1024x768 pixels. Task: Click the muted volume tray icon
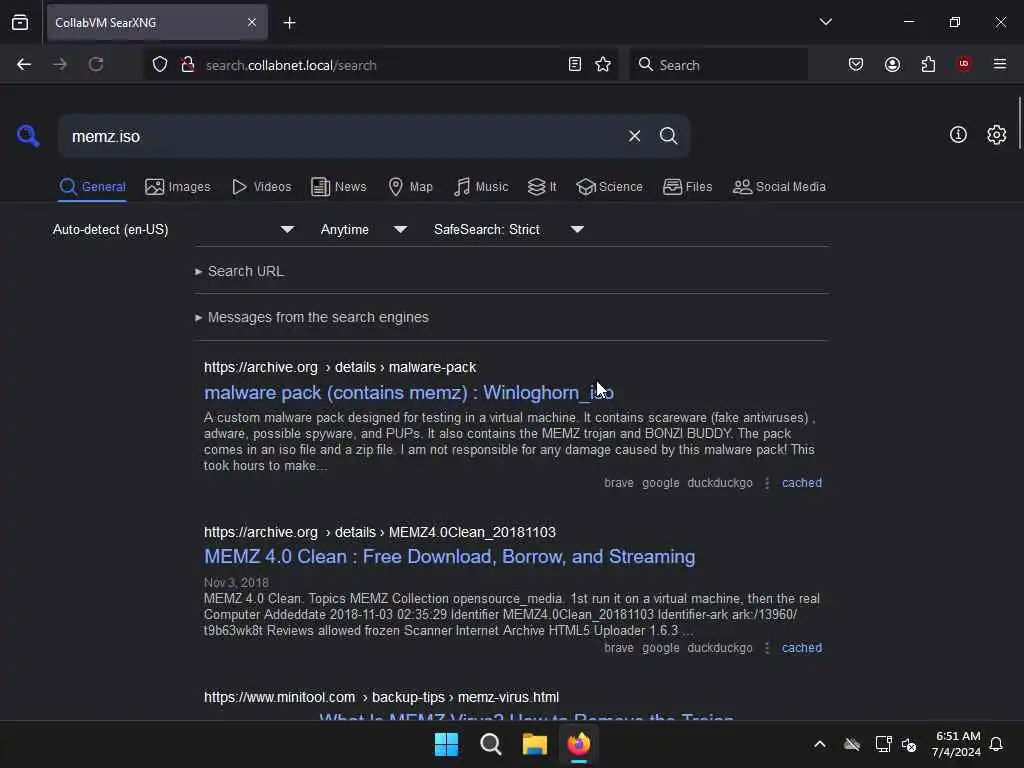[909, 744]
